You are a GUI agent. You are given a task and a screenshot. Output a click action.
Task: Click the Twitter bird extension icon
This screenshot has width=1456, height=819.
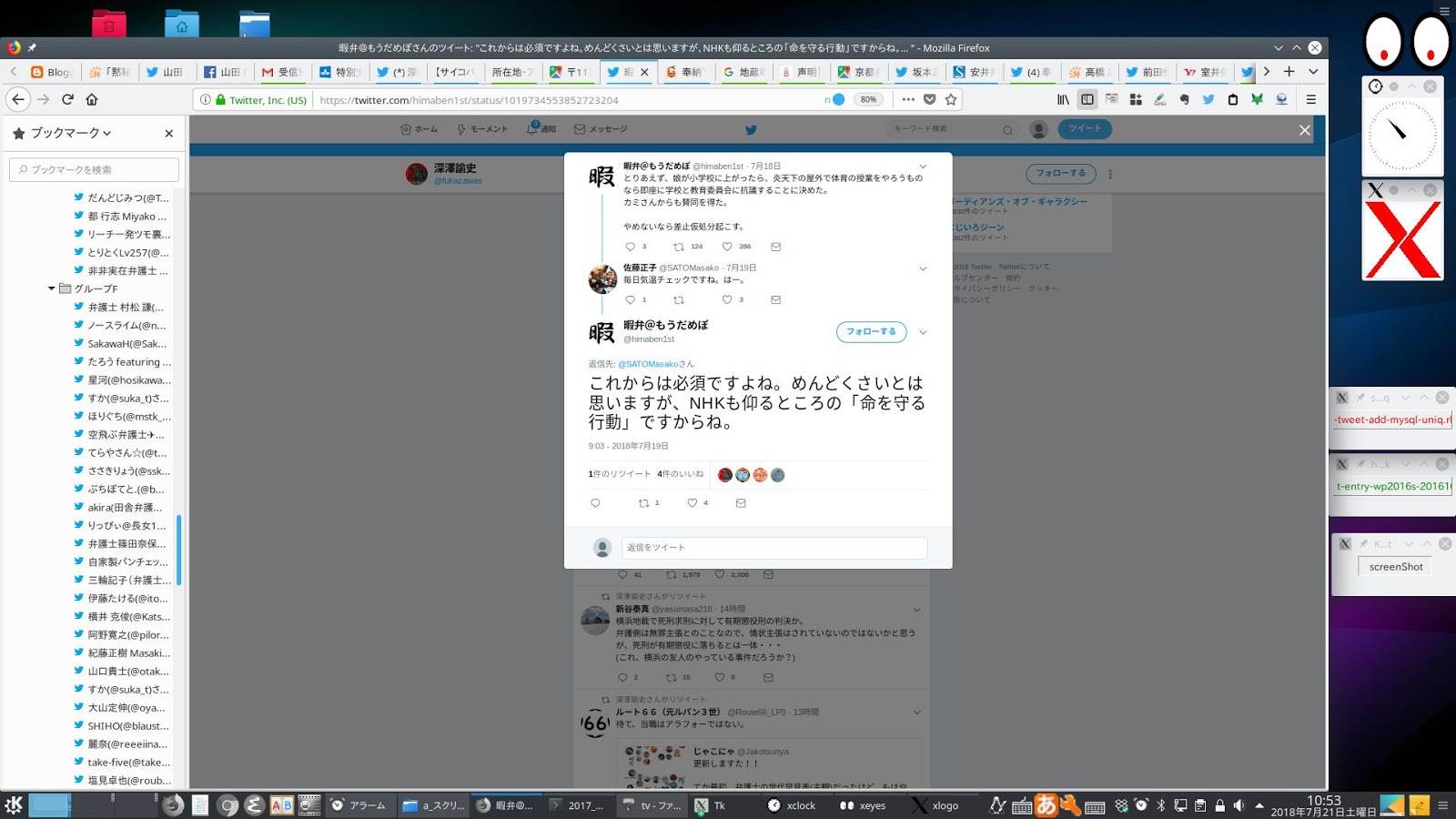[x=1208, y=99]
